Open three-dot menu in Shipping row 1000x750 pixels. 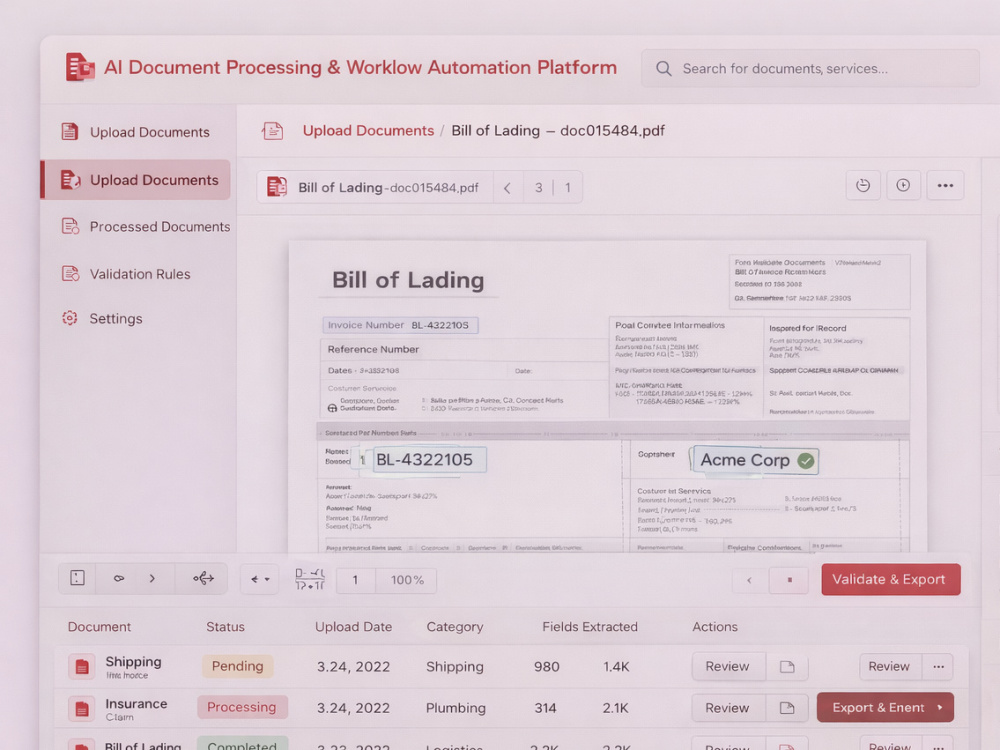(938, 666)
